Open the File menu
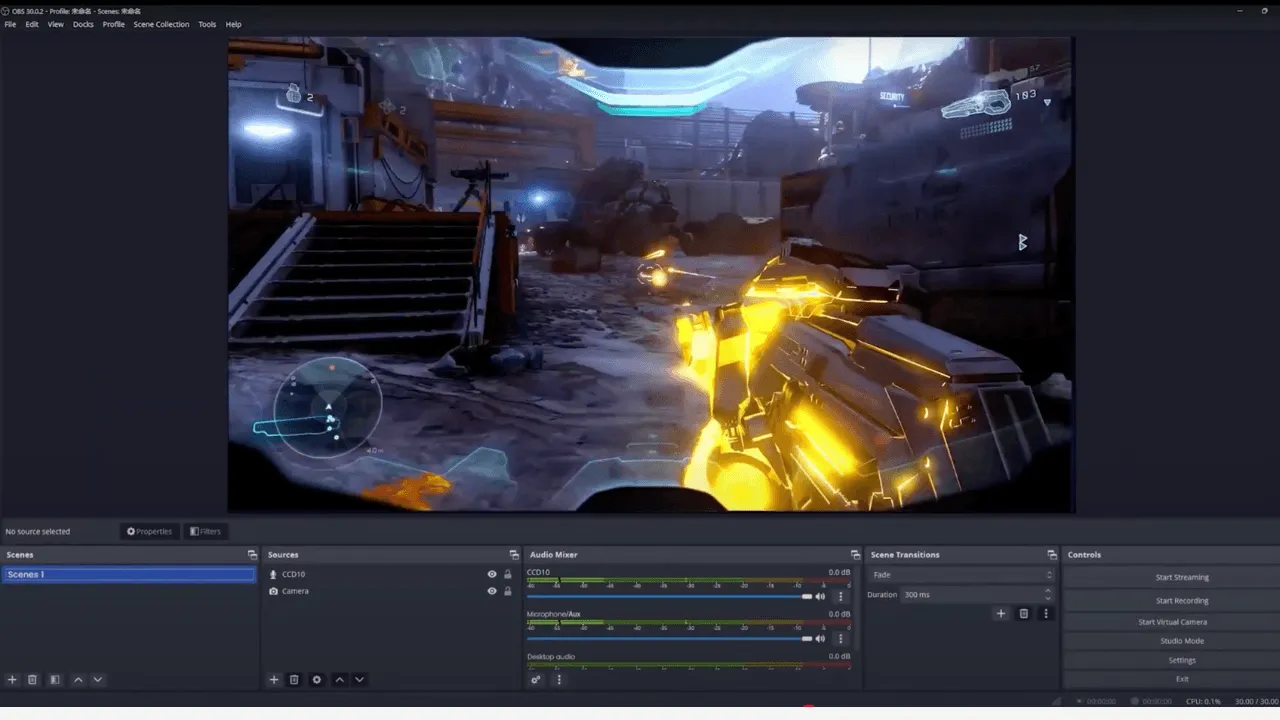 tap(10, 24)
